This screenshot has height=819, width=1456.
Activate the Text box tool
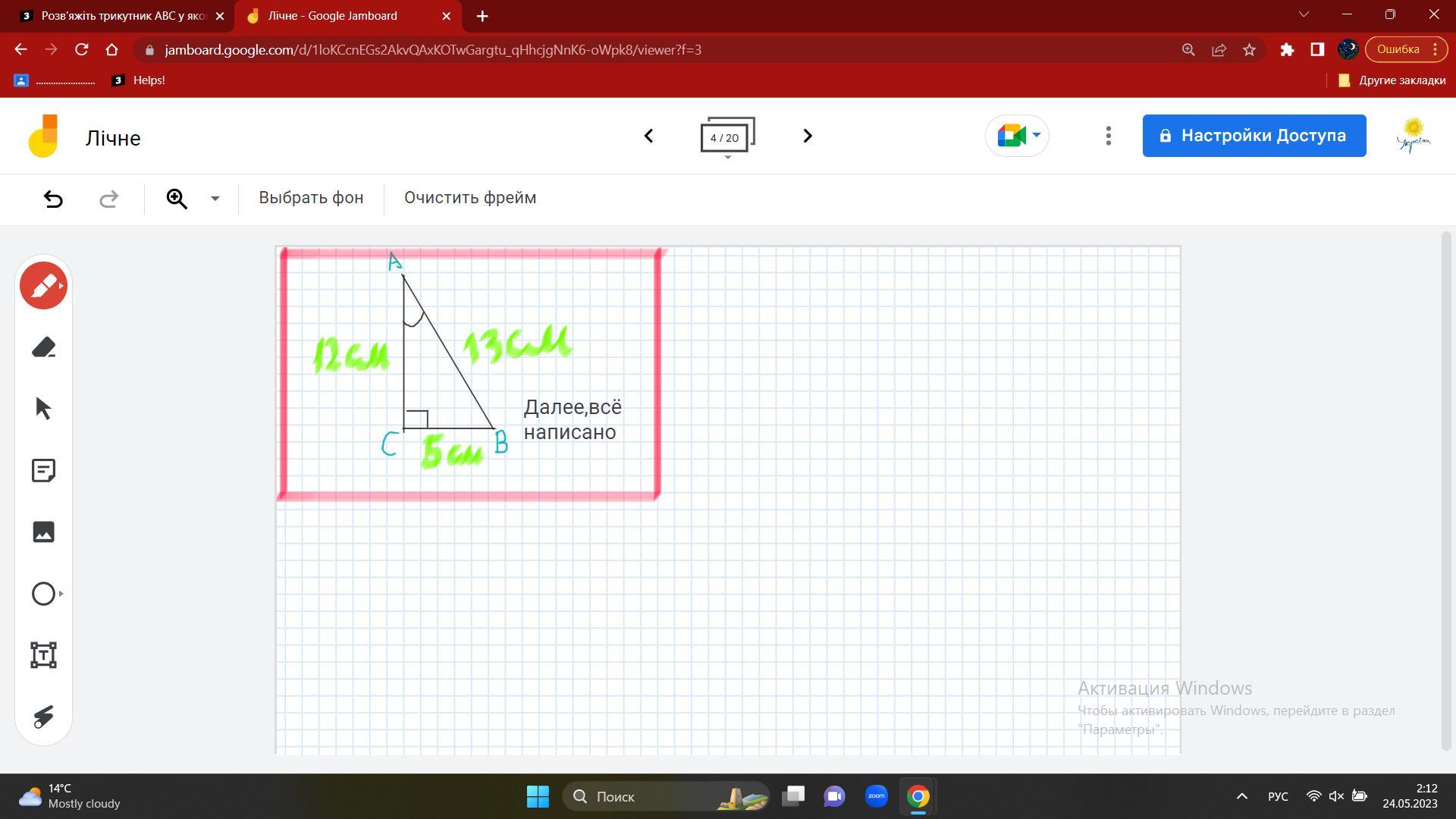click(43, 655)
